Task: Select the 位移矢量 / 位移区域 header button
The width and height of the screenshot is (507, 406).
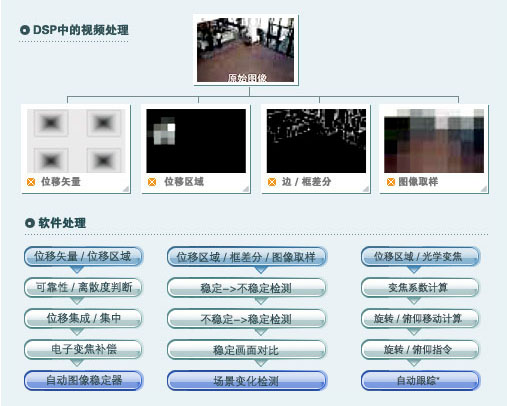Action: 83,257
